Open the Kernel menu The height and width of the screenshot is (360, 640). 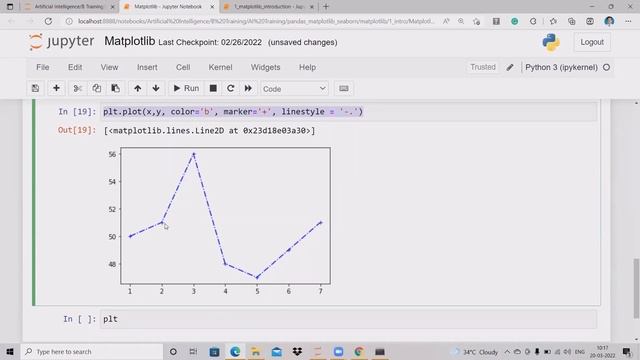(220, 67)
